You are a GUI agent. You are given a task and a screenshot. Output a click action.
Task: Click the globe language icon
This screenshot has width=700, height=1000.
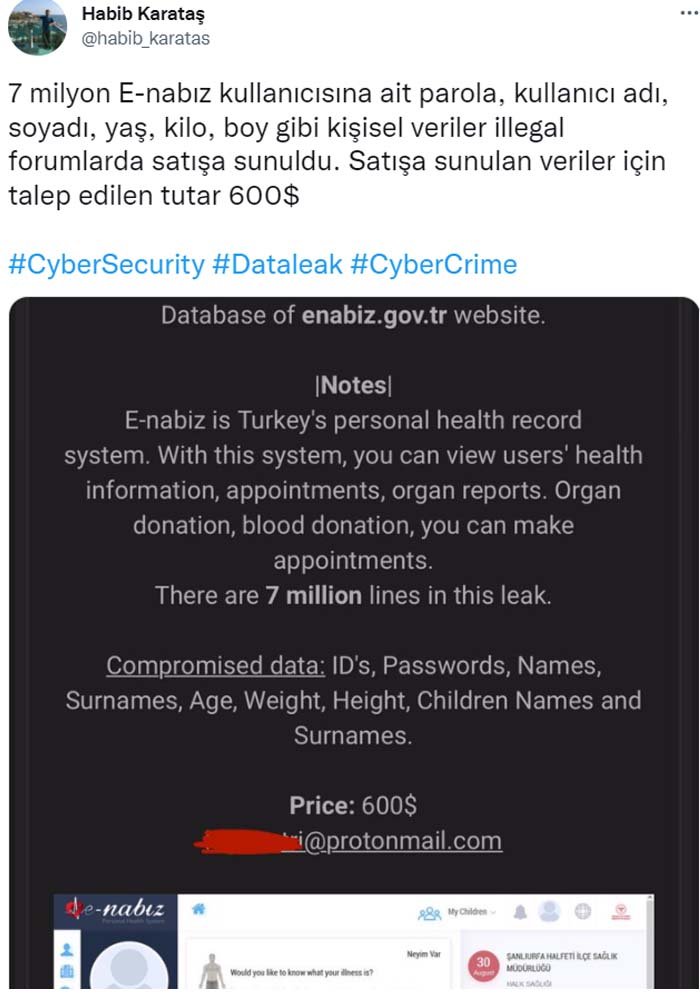click(583, 912)
